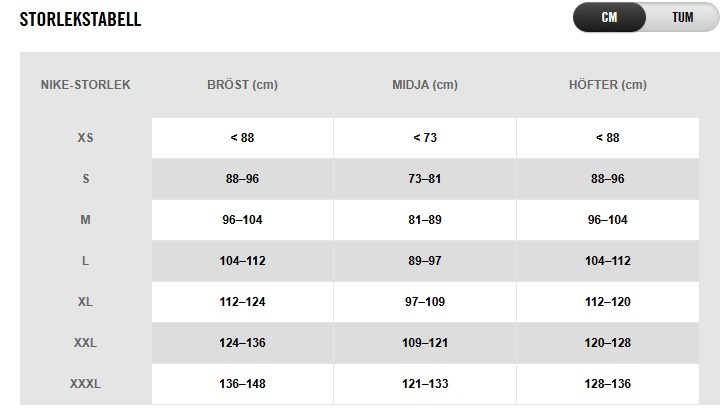This screenshot has width=728, height=411.
Task: Switch size units to TUM
Action: [682, 18]
